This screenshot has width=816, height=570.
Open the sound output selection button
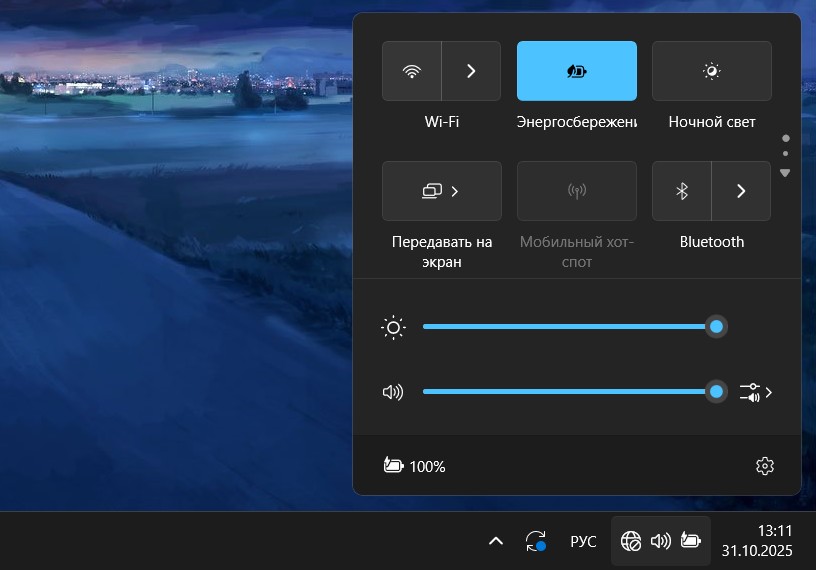tap(756, 392)
